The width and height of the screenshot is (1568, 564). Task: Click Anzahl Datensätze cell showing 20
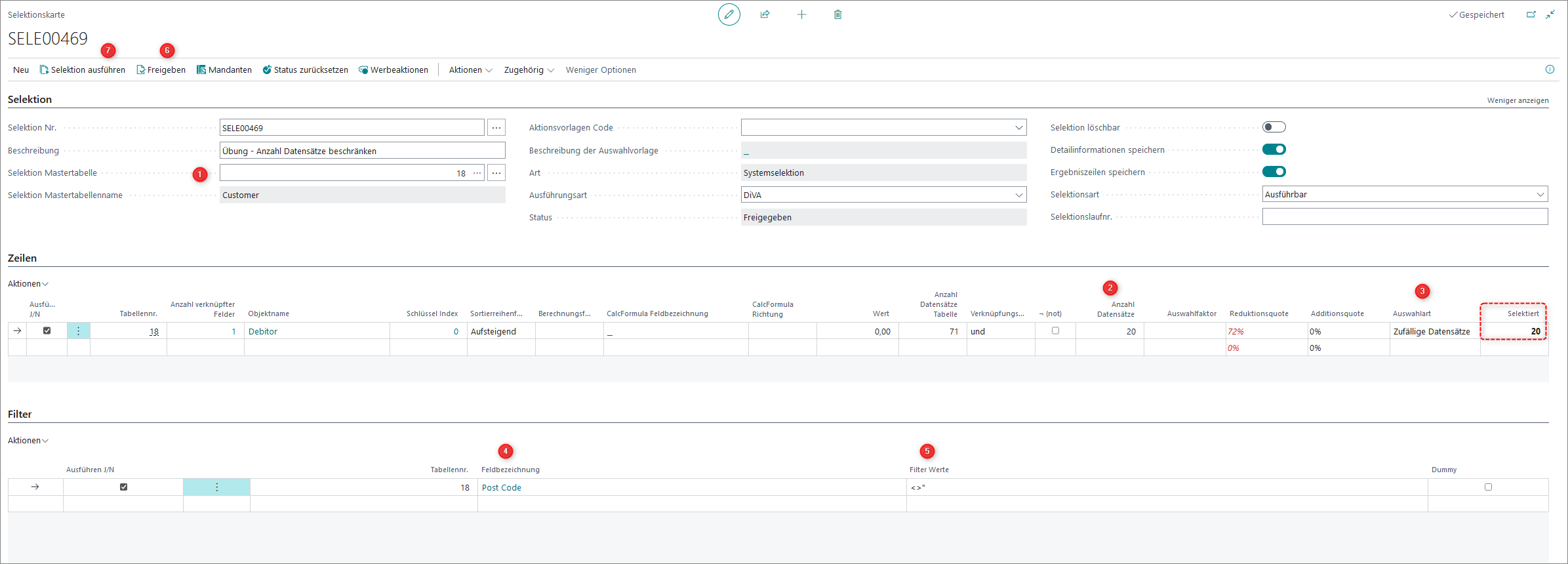point(1110,331)
